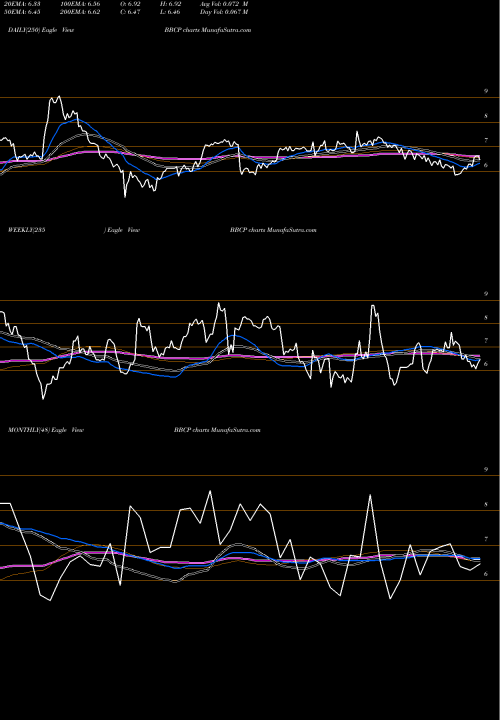Click the 6 price label on daily chart axis
Viewport: 500px width, 720px height.
coord(486,165)
